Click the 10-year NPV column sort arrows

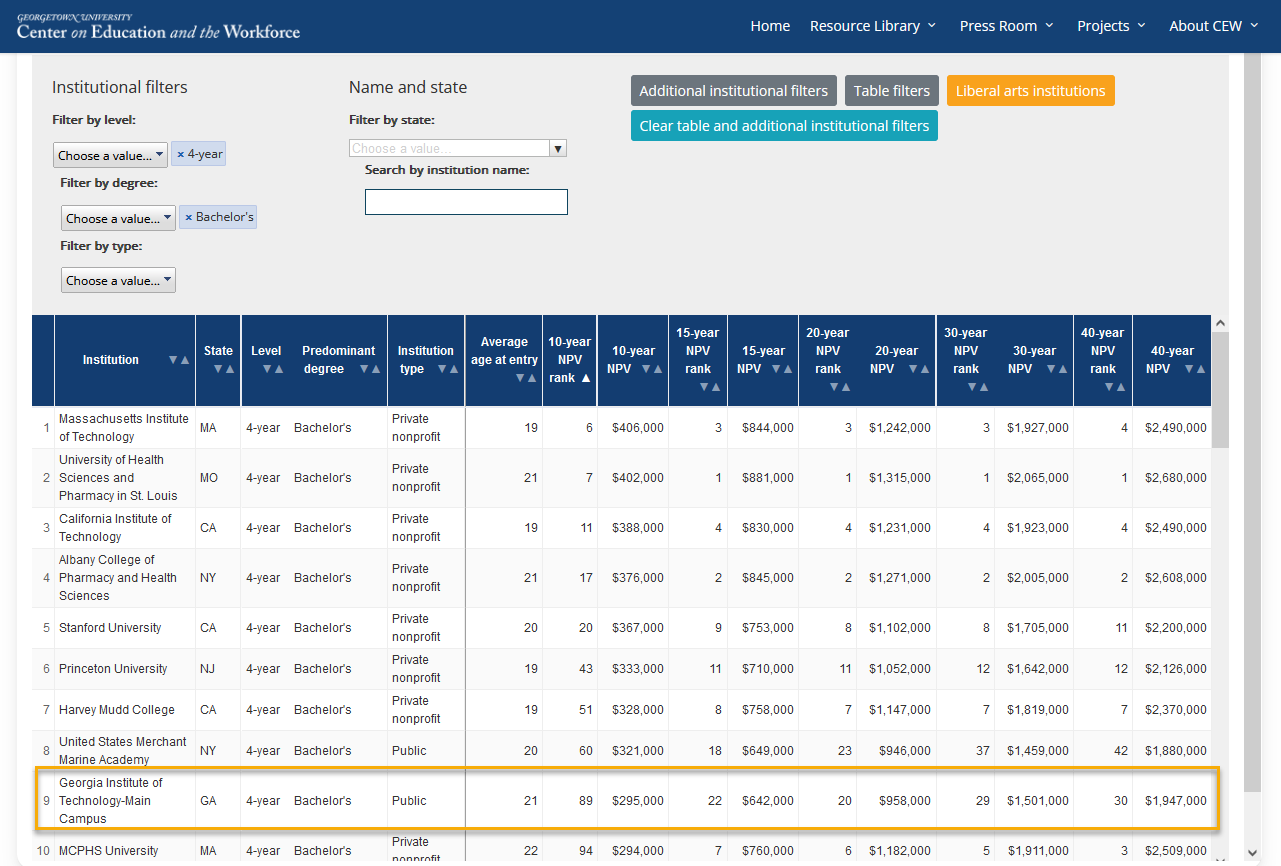click(x=652, y=369)
